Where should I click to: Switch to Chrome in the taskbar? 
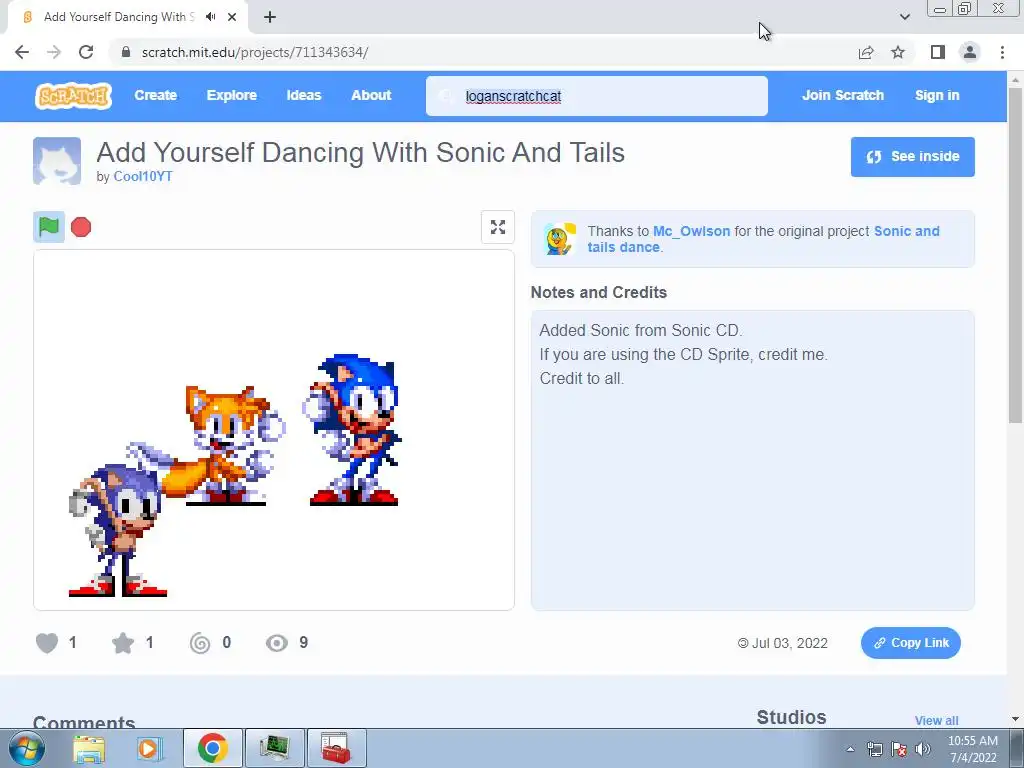[213, 748]
